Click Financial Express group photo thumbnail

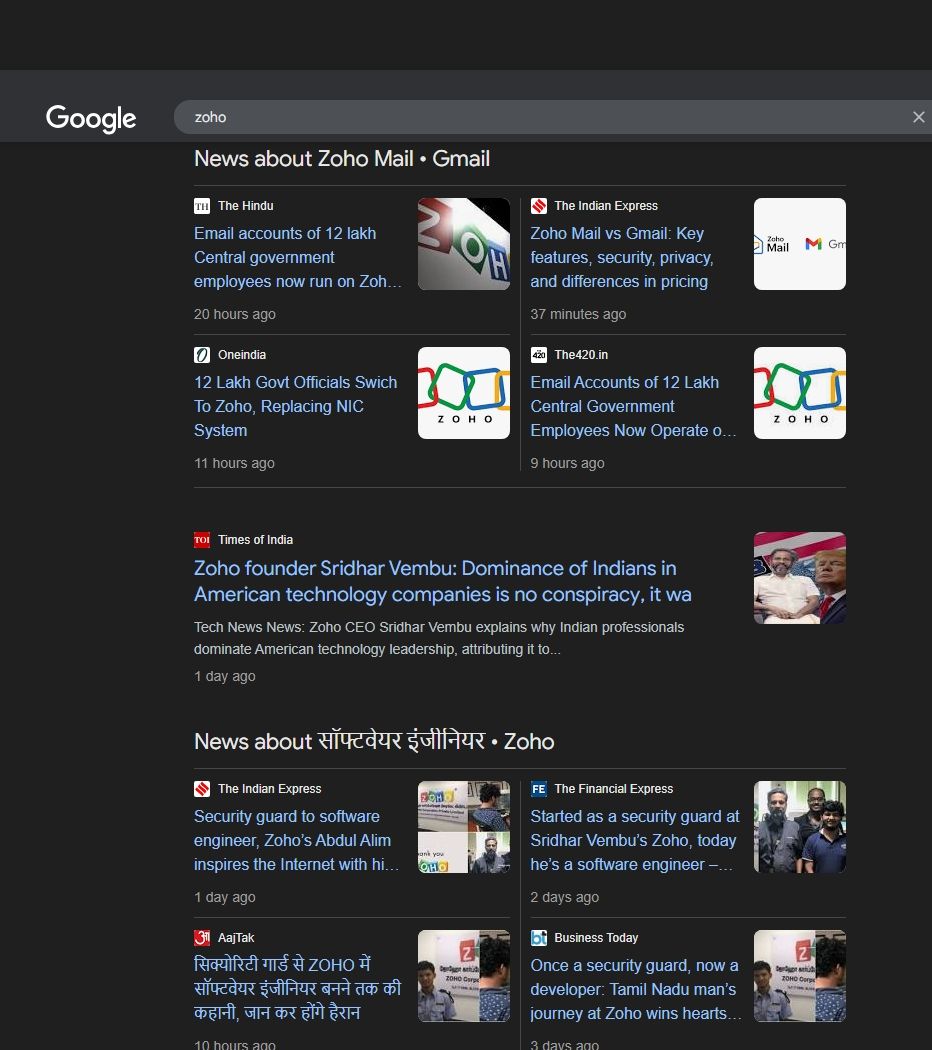click(x=799, y=827)
